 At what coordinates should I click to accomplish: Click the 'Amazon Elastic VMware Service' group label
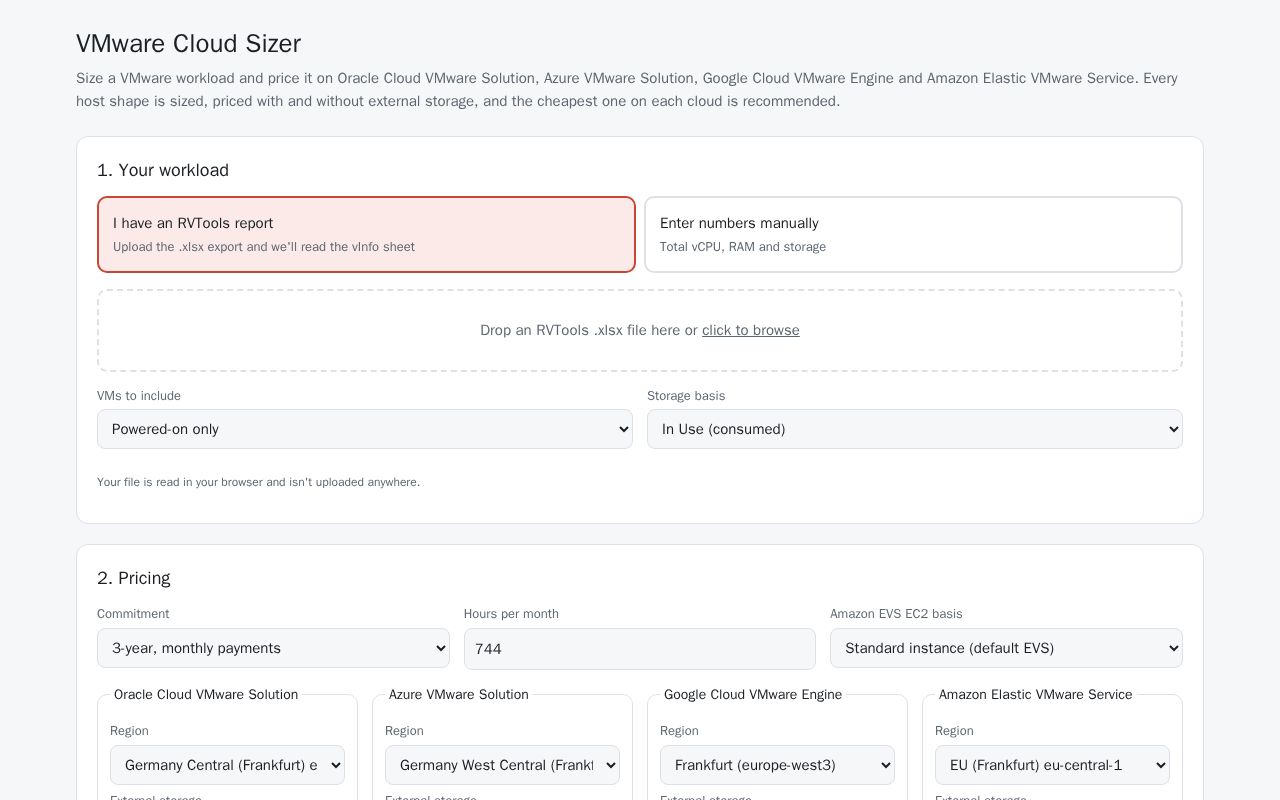(1036, 694)
